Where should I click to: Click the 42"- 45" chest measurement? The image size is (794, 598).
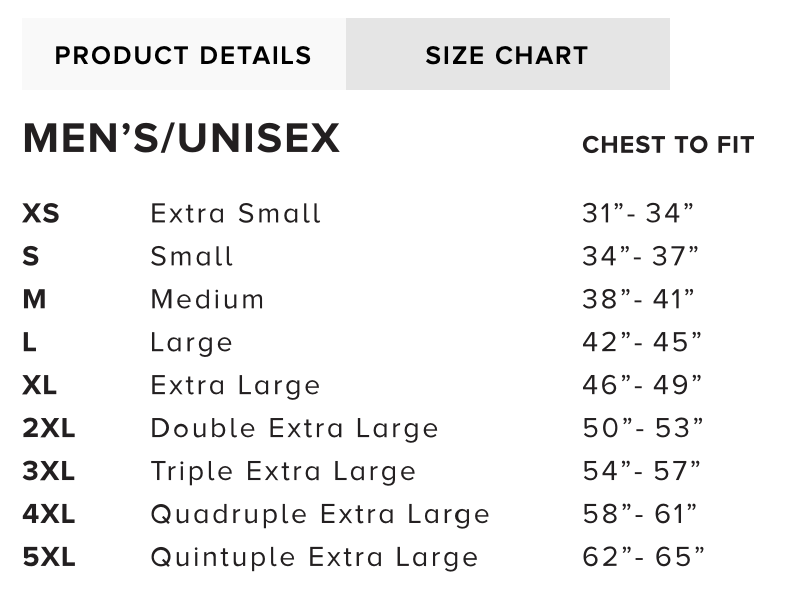642,342
